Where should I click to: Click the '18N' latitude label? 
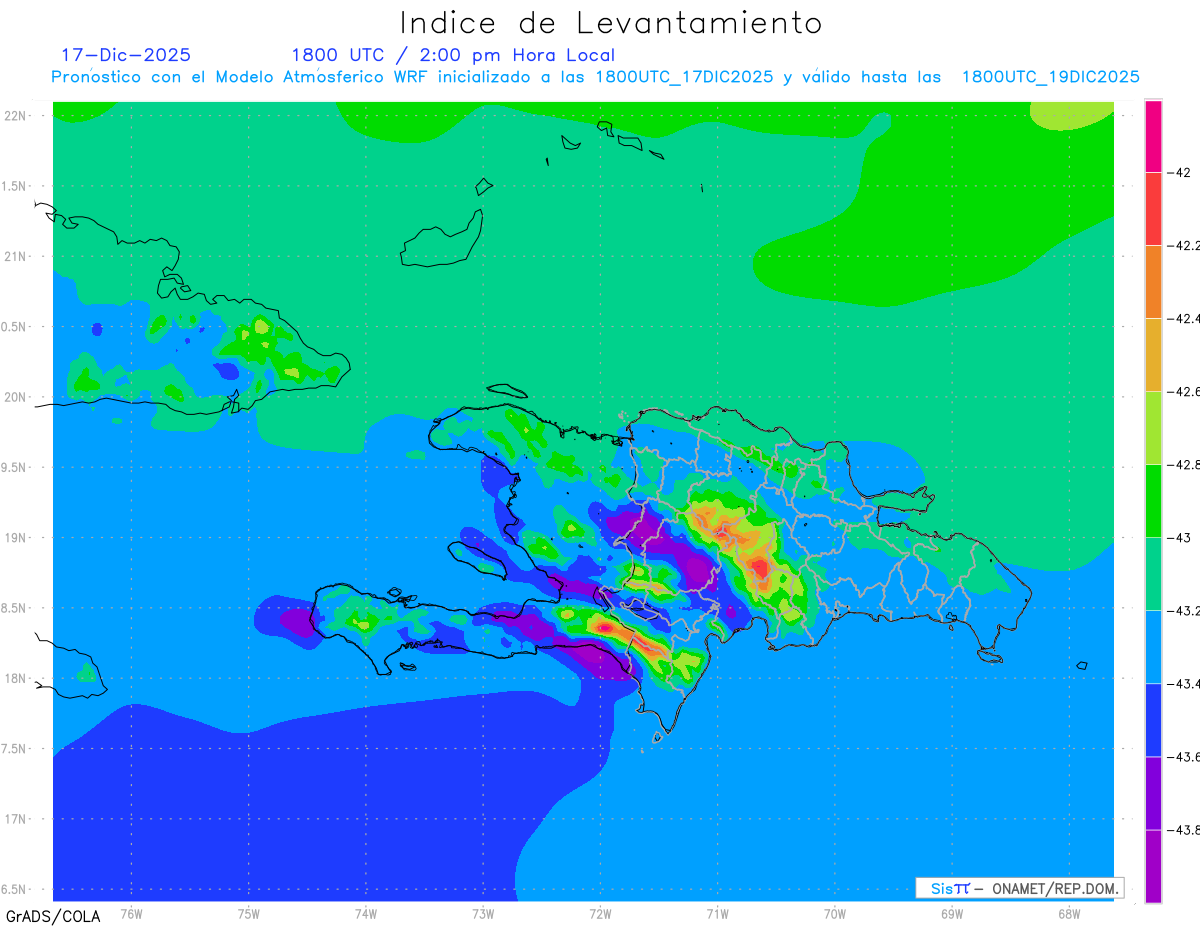tap(16, 678)
